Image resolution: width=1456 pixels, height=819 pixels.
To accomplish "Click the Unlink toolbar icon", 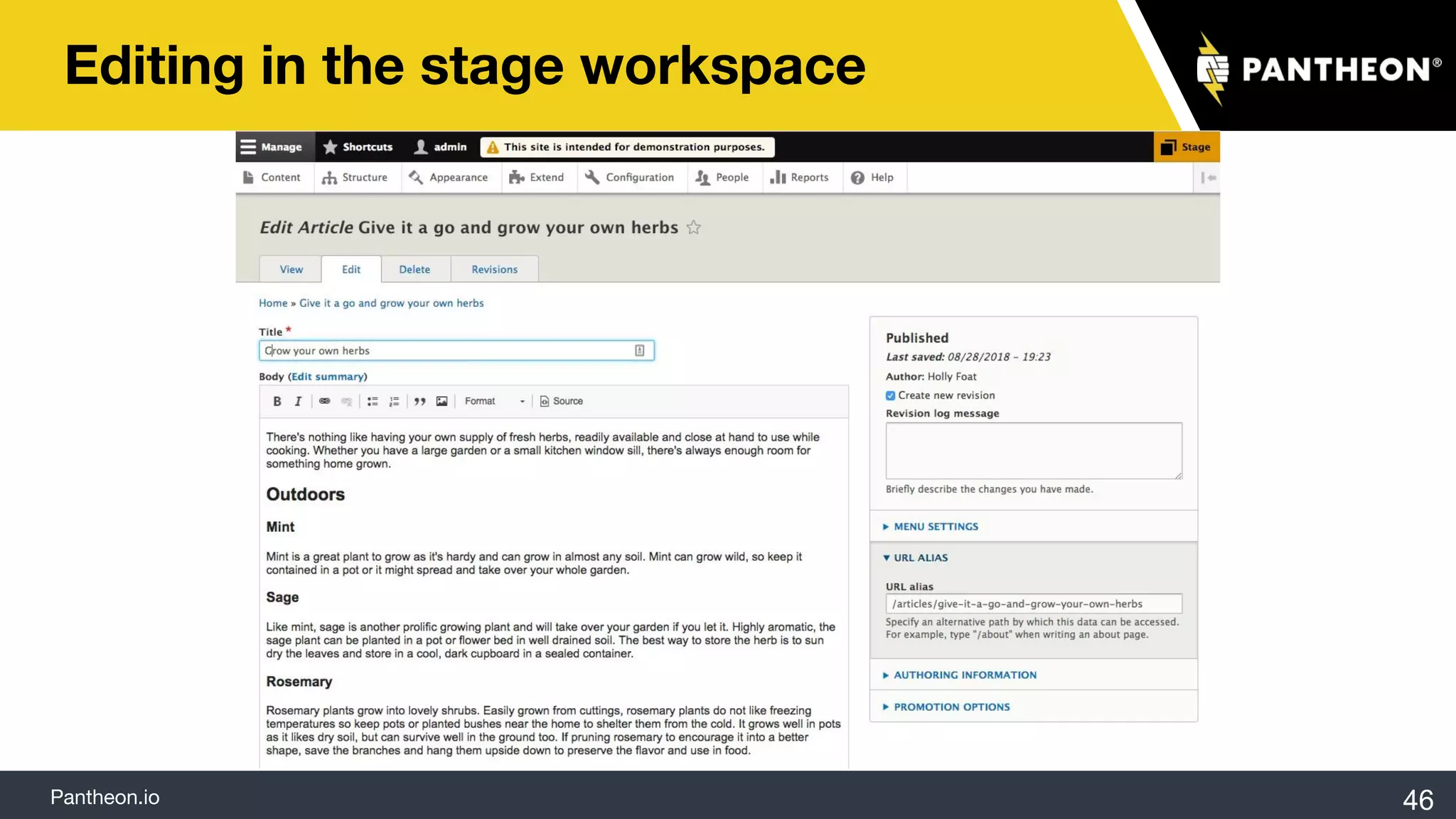I will point(346,401).
